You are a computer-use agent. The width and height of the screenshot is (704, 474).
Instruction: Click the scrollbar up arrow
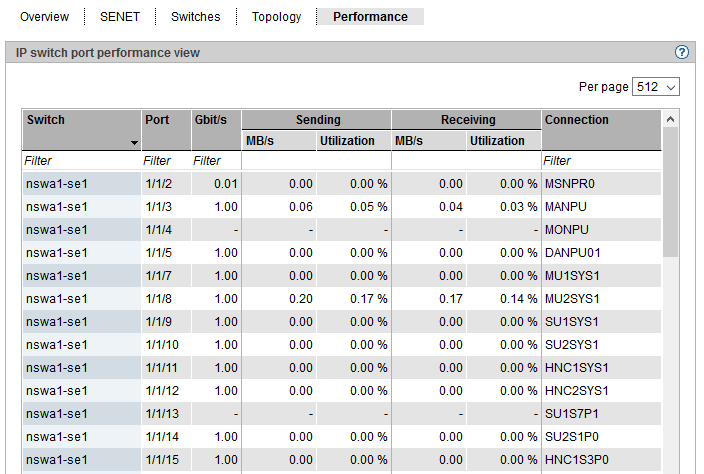[670, 119]
